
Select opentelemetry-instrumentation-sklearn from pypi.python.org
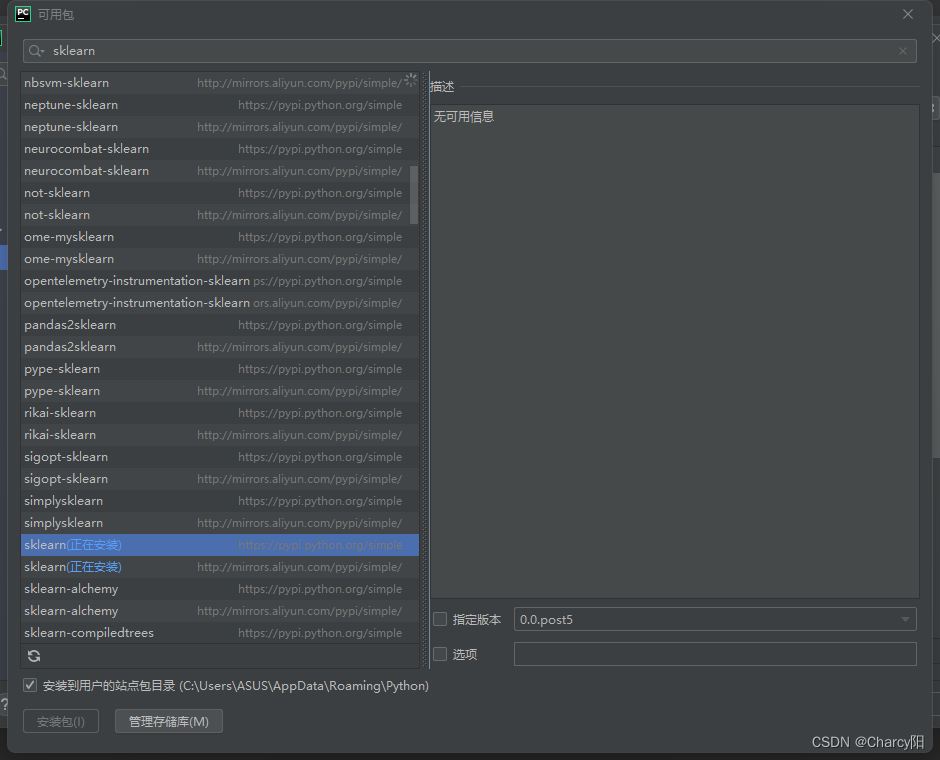pyautogui.click(x=219, y=281)
